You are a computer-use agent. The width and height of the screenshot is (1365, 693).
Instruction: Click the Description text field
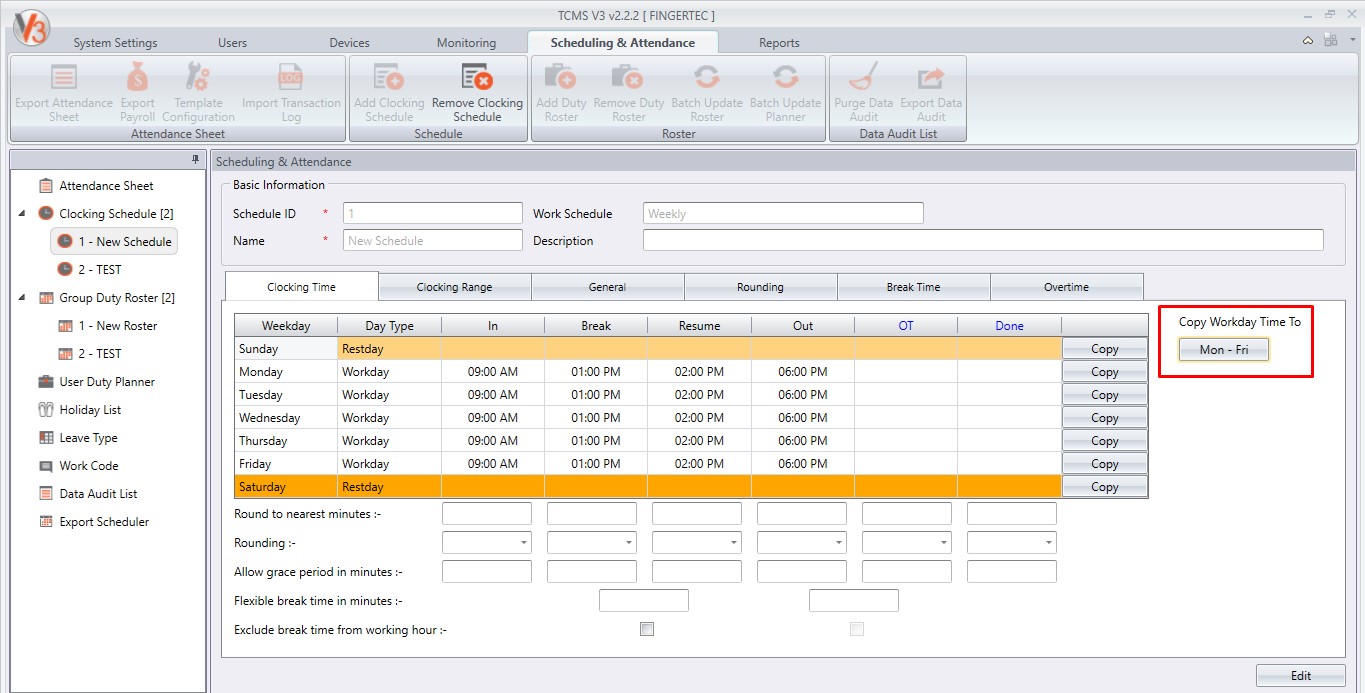tap(983, 240)
